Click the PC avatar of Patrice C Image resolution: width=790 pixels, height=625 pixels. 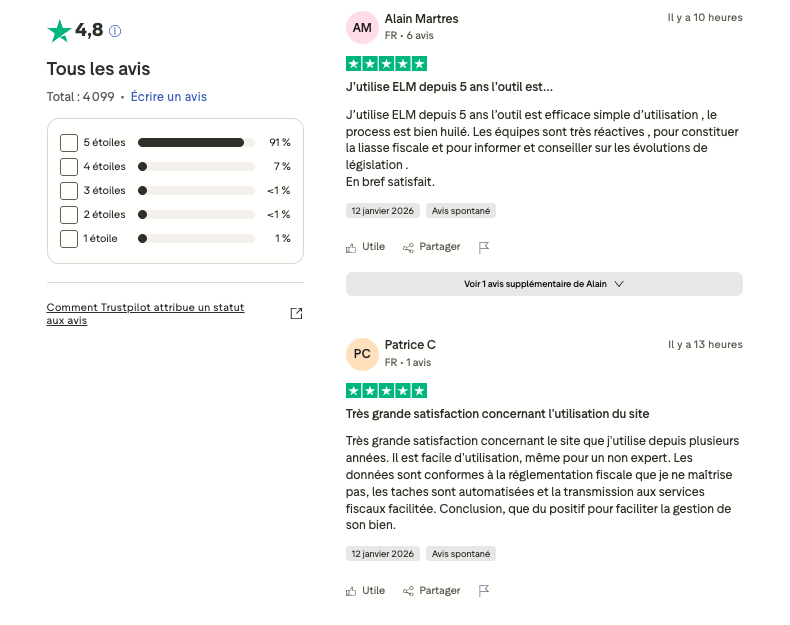click(362, 354)
